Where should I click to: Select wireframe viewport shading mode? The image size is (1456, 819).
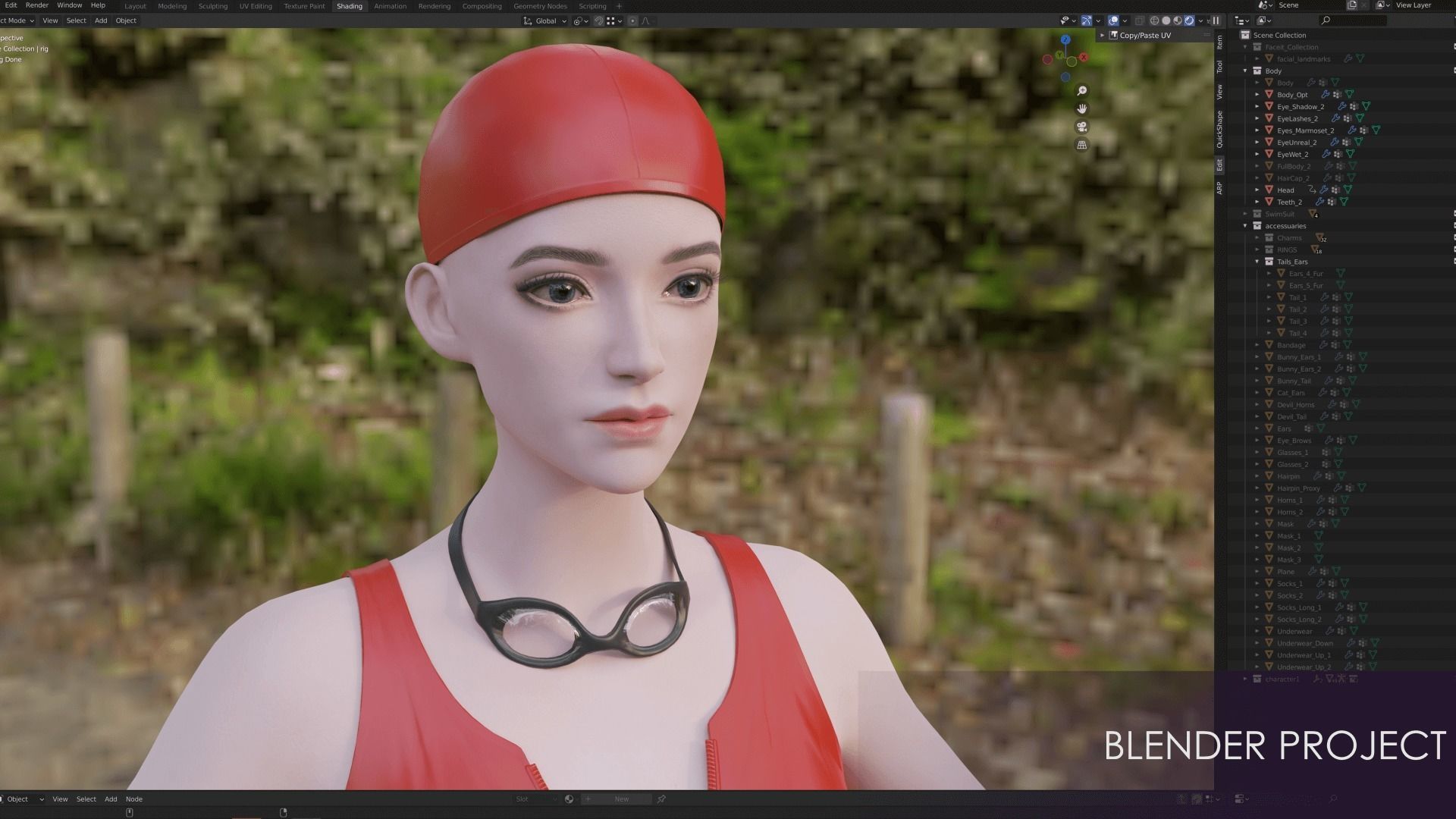(1154, 20)
